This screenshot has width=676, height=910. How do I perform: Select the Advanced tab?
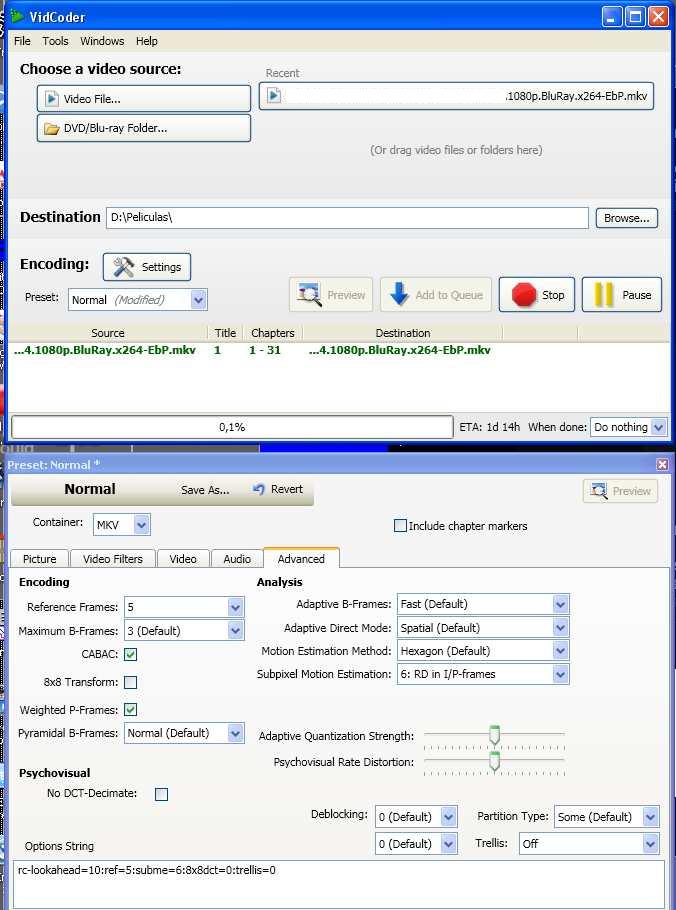coord(301,558)
